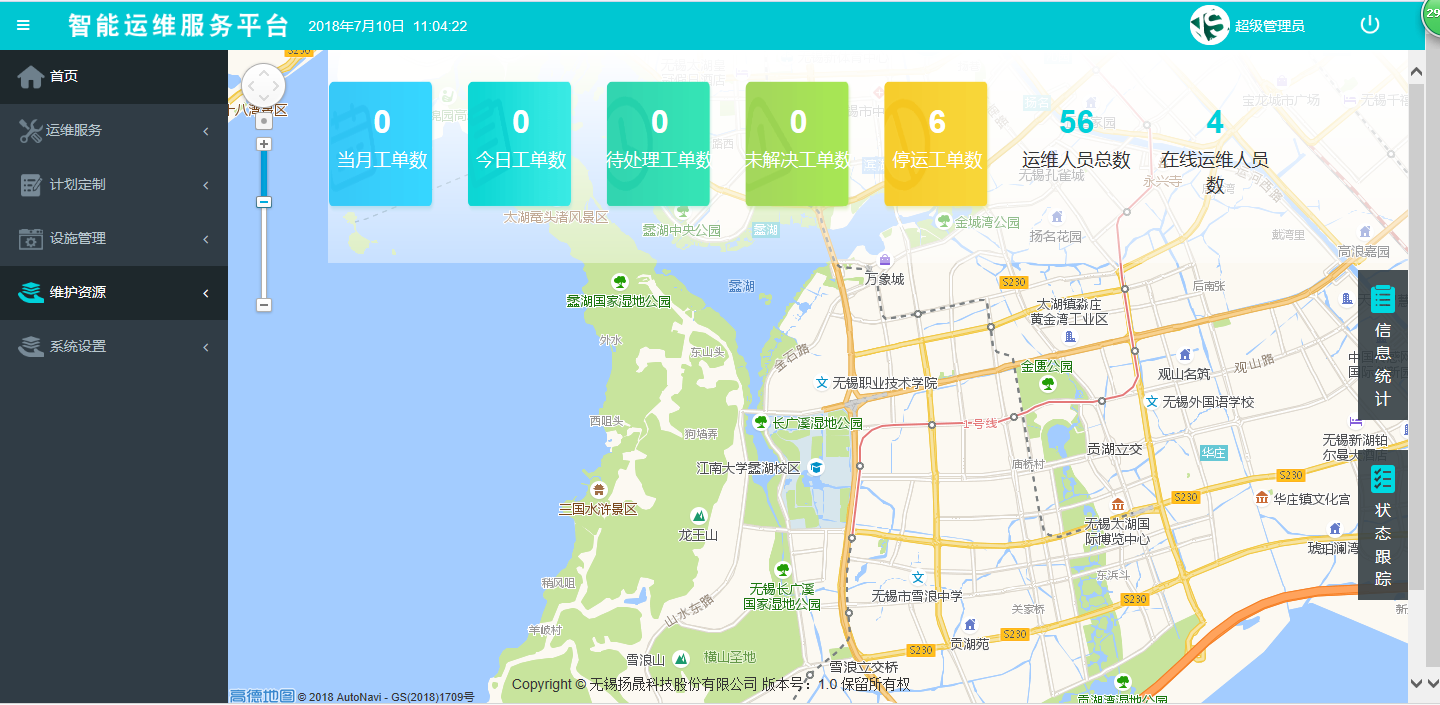Click the power logout icon
This screenshot has width=1440, height=705.
pyautogui.click(x=1370, y=25)
